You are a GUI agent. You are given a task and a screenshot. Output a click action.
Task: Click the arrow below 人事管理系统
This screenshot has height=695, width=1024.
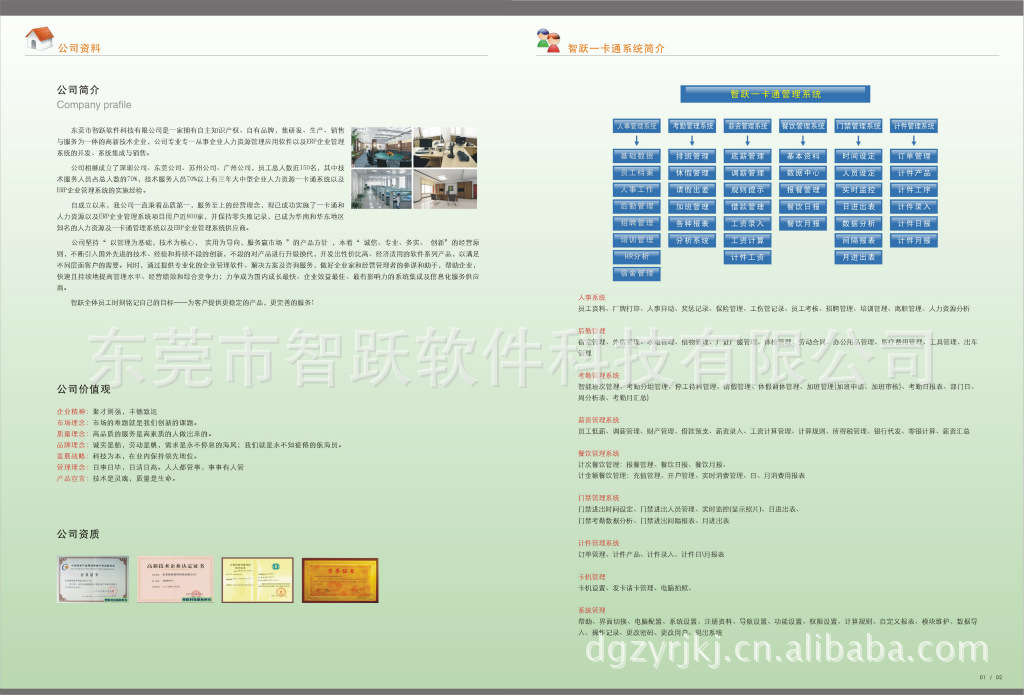coord(636,141)
